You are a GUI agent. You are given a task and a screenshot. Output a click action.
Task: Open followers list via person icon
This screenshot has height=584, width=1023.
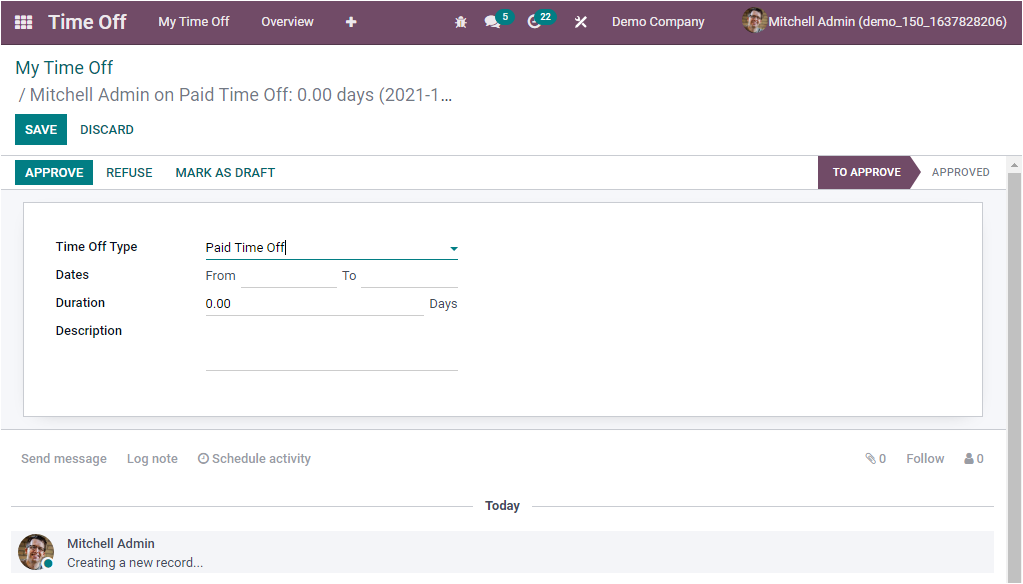(x=968, y=458)
